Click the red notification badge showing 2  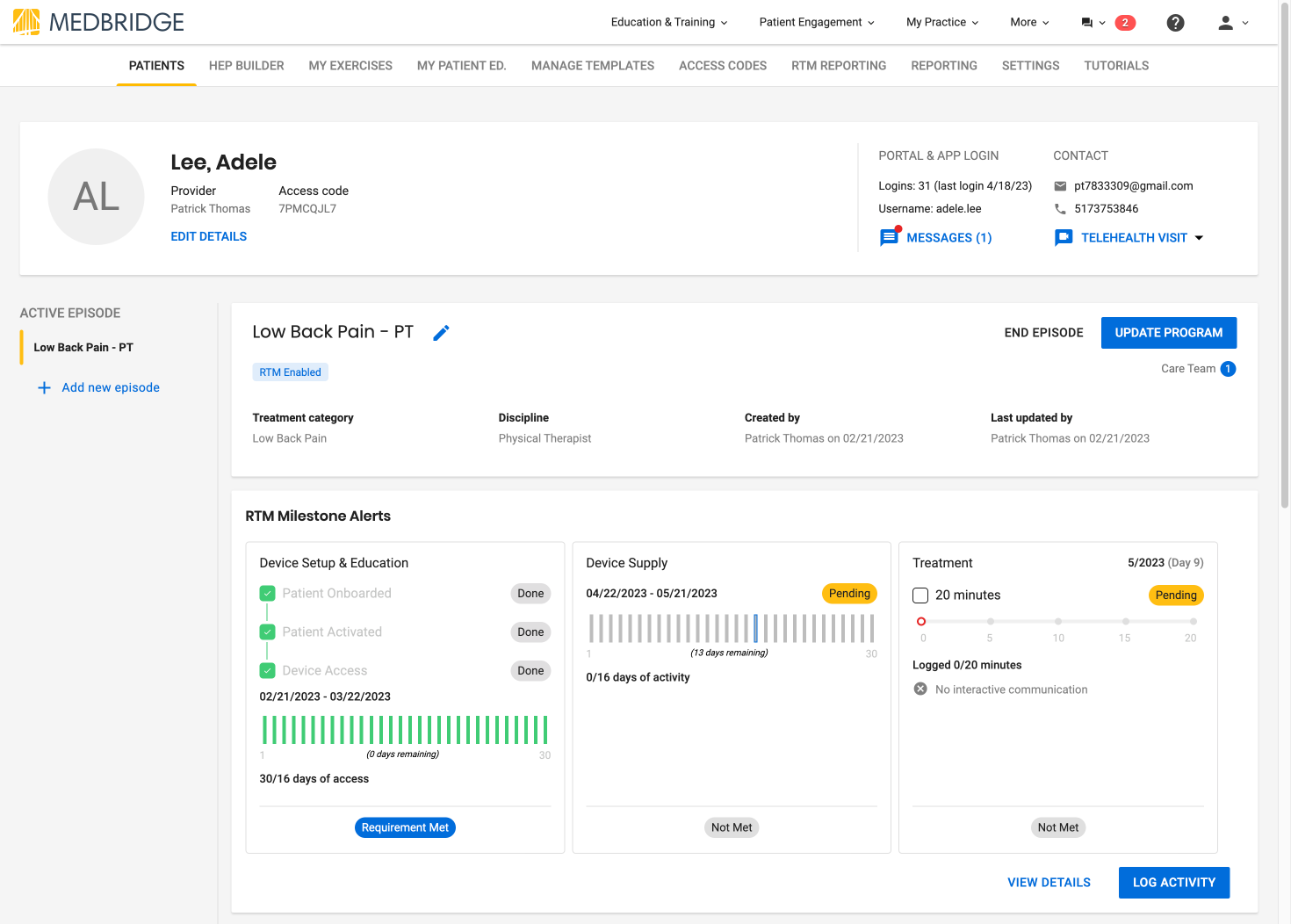1125,23
